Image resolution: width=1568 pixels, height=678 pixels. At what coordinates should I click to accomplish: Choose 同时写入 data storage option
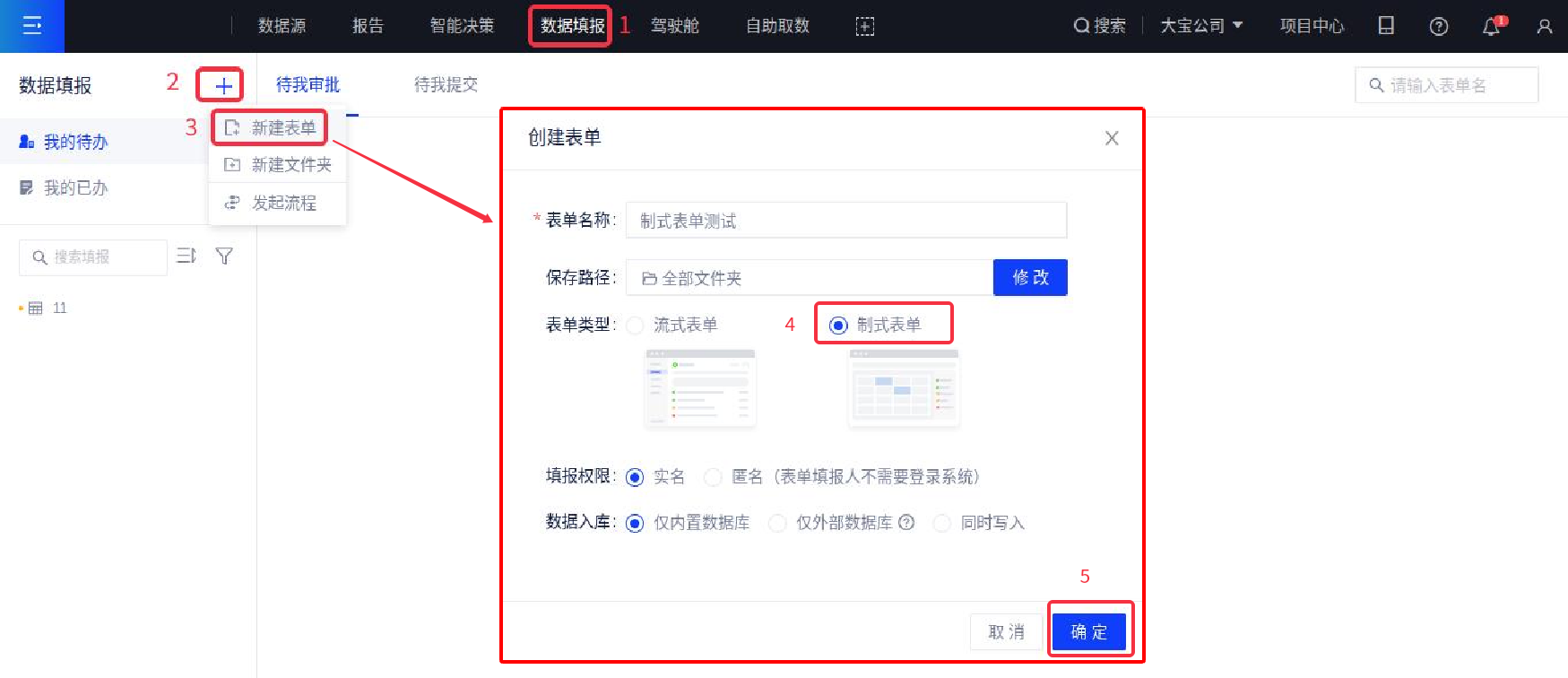coord(942,523)
